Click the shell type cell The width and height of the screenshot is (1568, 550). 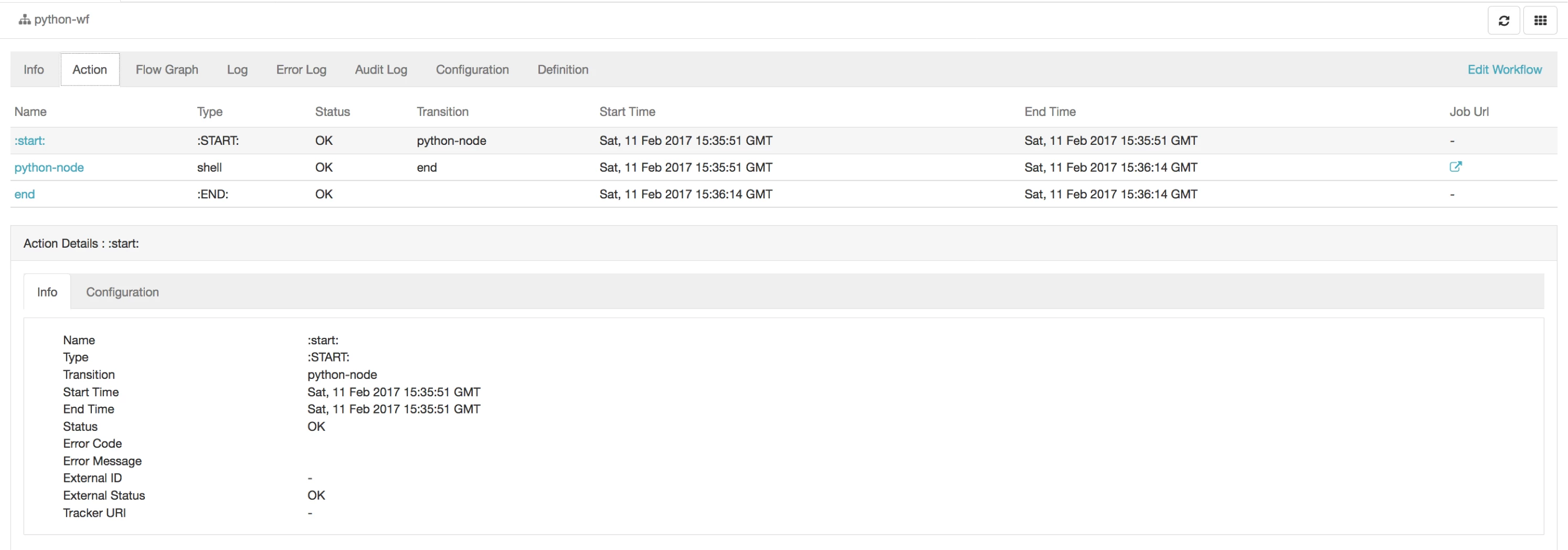(209, 167)
